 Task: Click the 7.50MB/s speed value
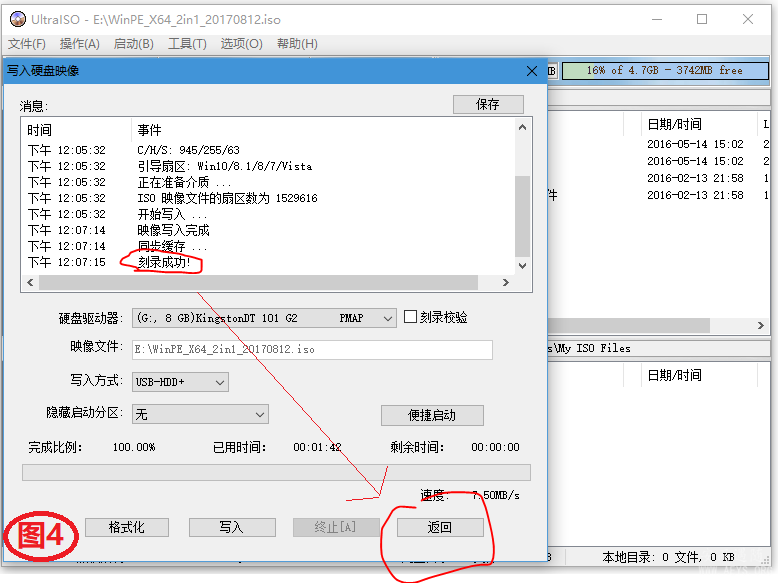496,495
